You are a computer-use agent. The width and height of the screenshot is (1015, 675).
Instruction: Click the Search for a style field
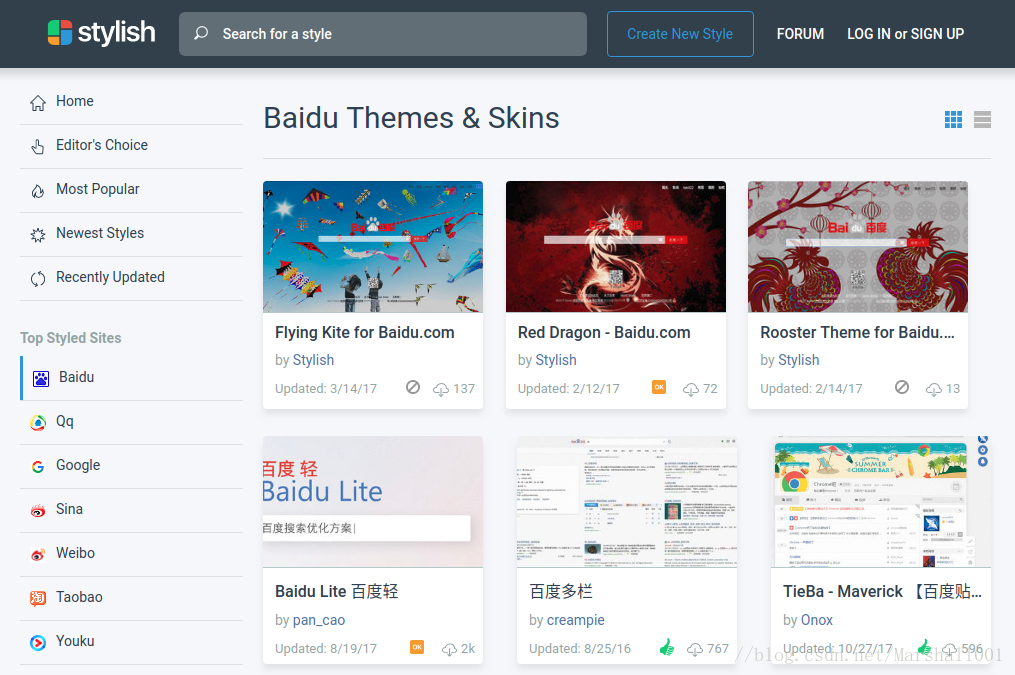[383, 34]
